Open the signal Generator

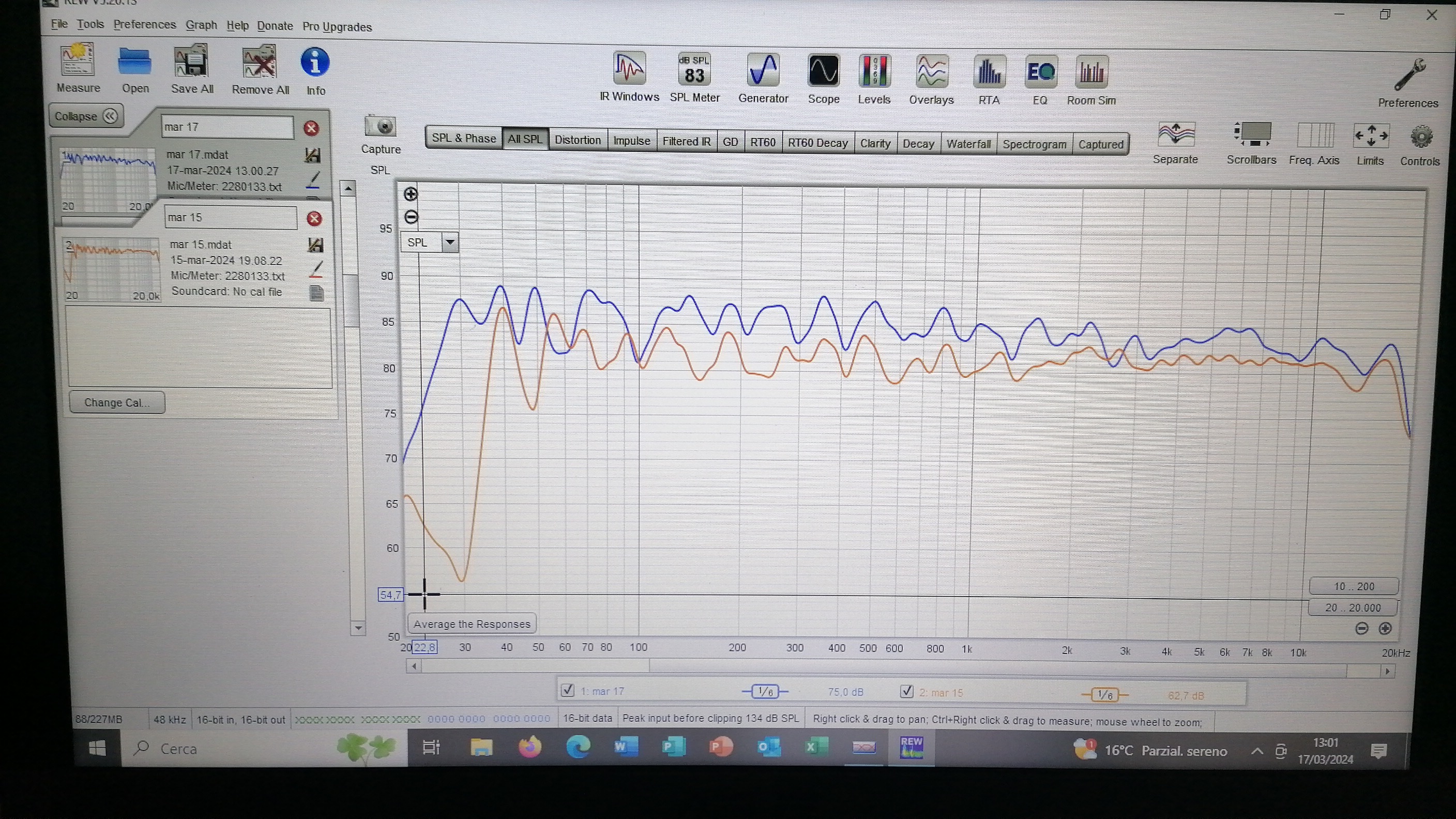click(763, 70)
